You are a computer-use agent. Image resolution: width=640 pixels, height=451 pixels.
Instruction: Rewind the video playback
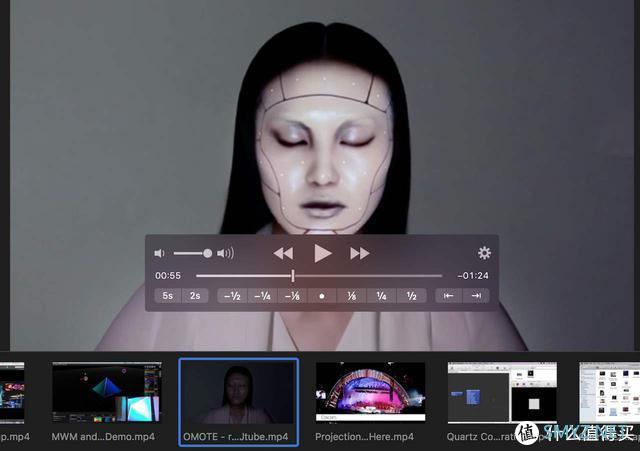283,253
